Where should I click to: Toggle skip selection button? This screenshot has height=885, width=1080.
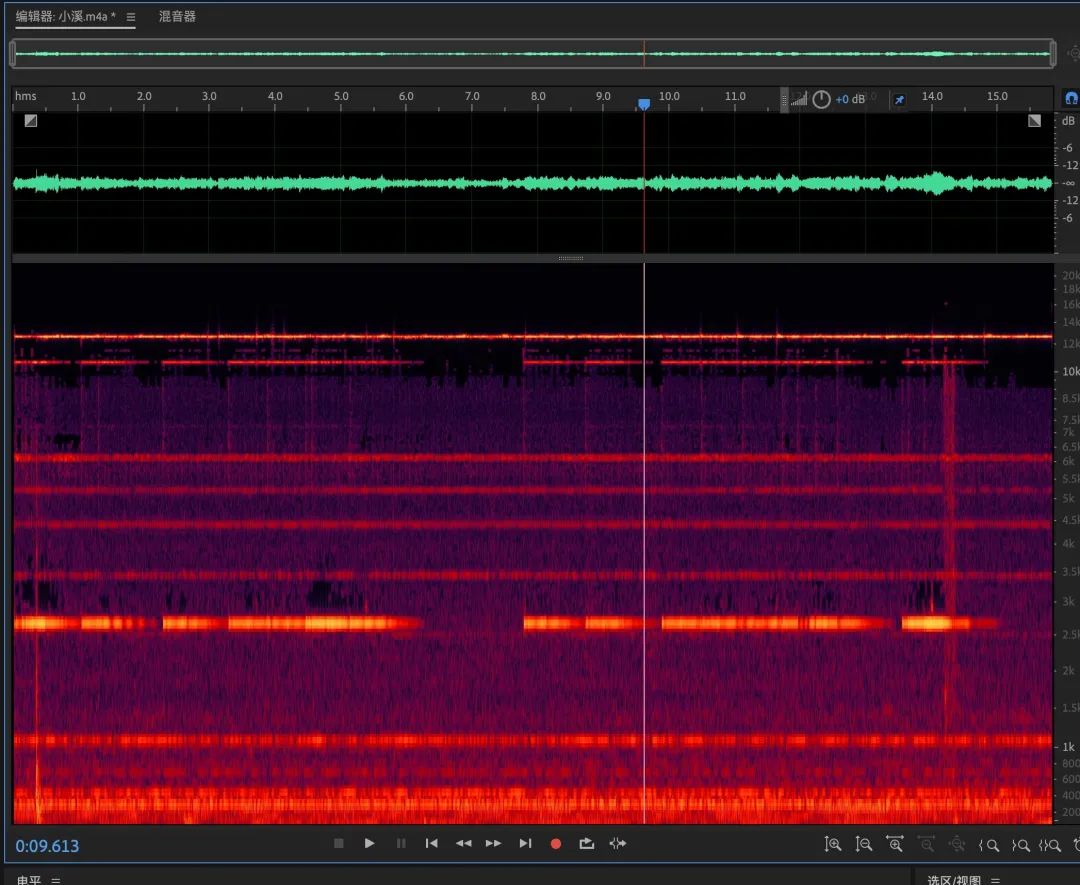point(618,843)
